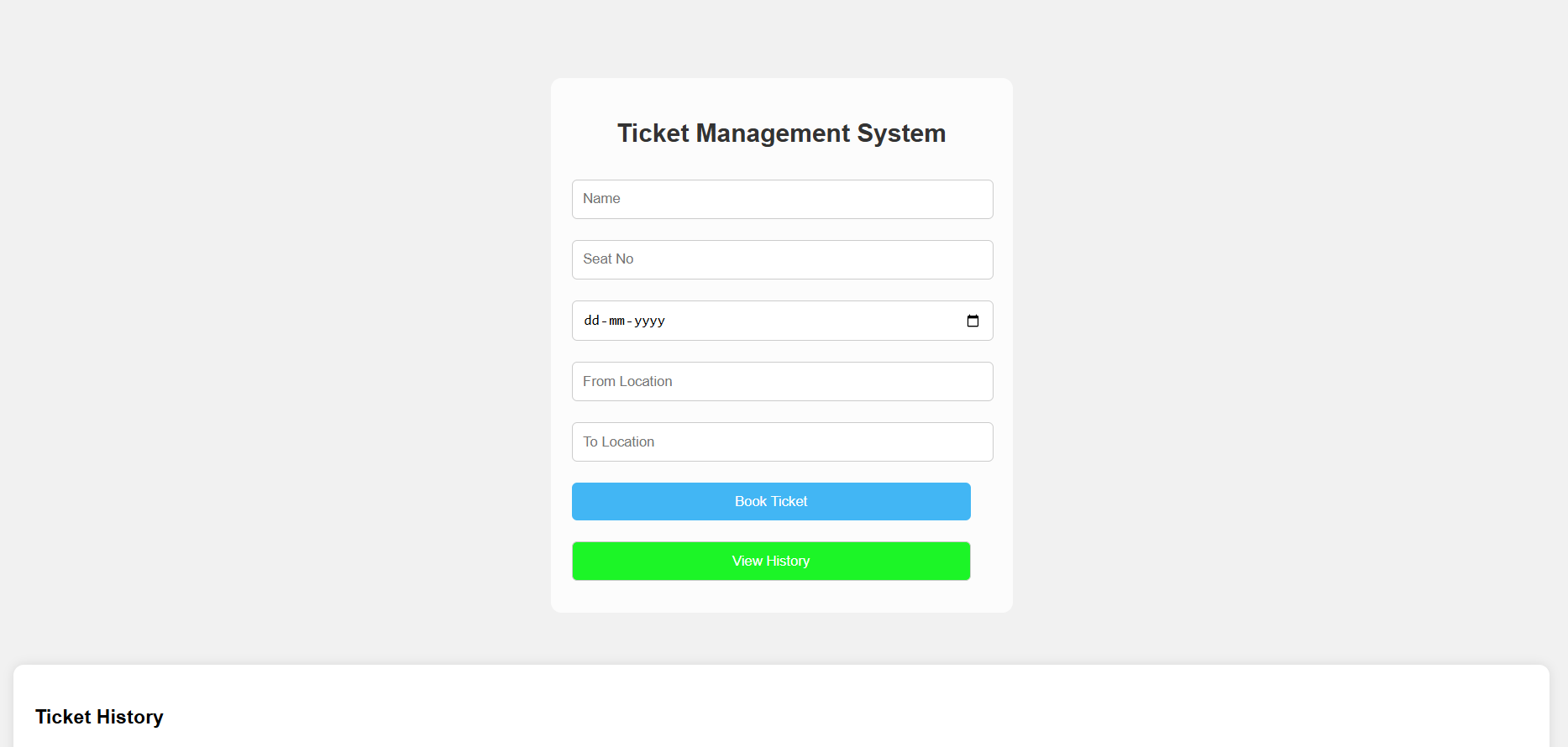The width and height of the screenshot is (1568, 747).
Task: Focus the To Location textbox
Action: [782, 442]
